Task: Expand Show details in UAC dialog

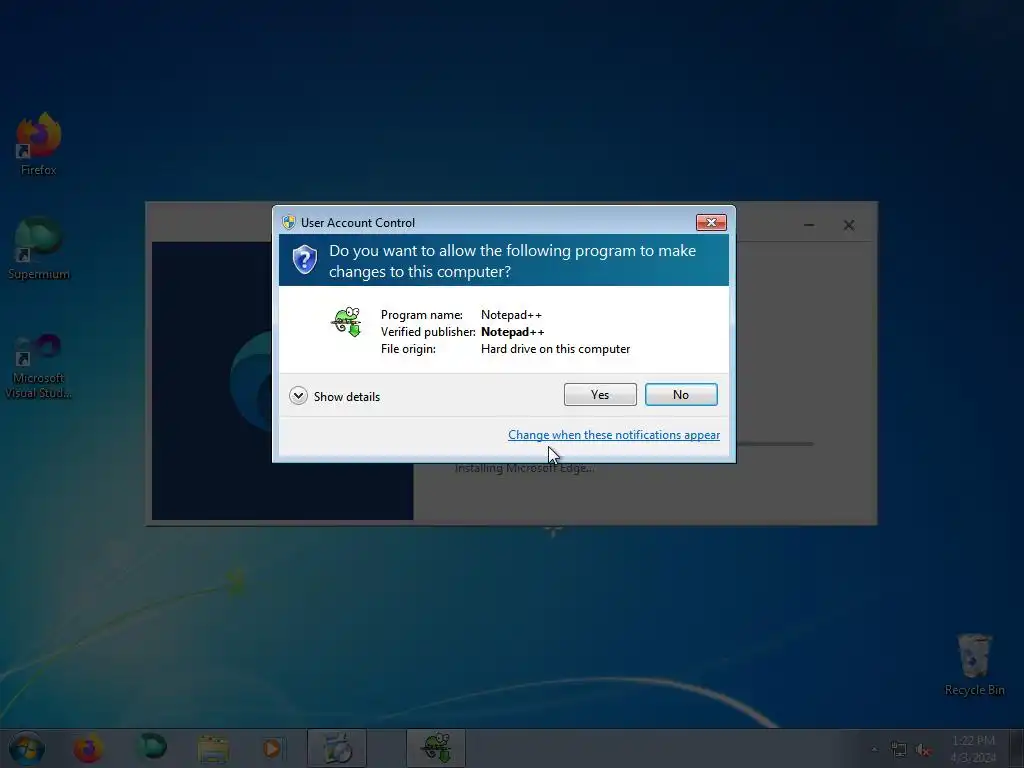Action: click(334, 396)
